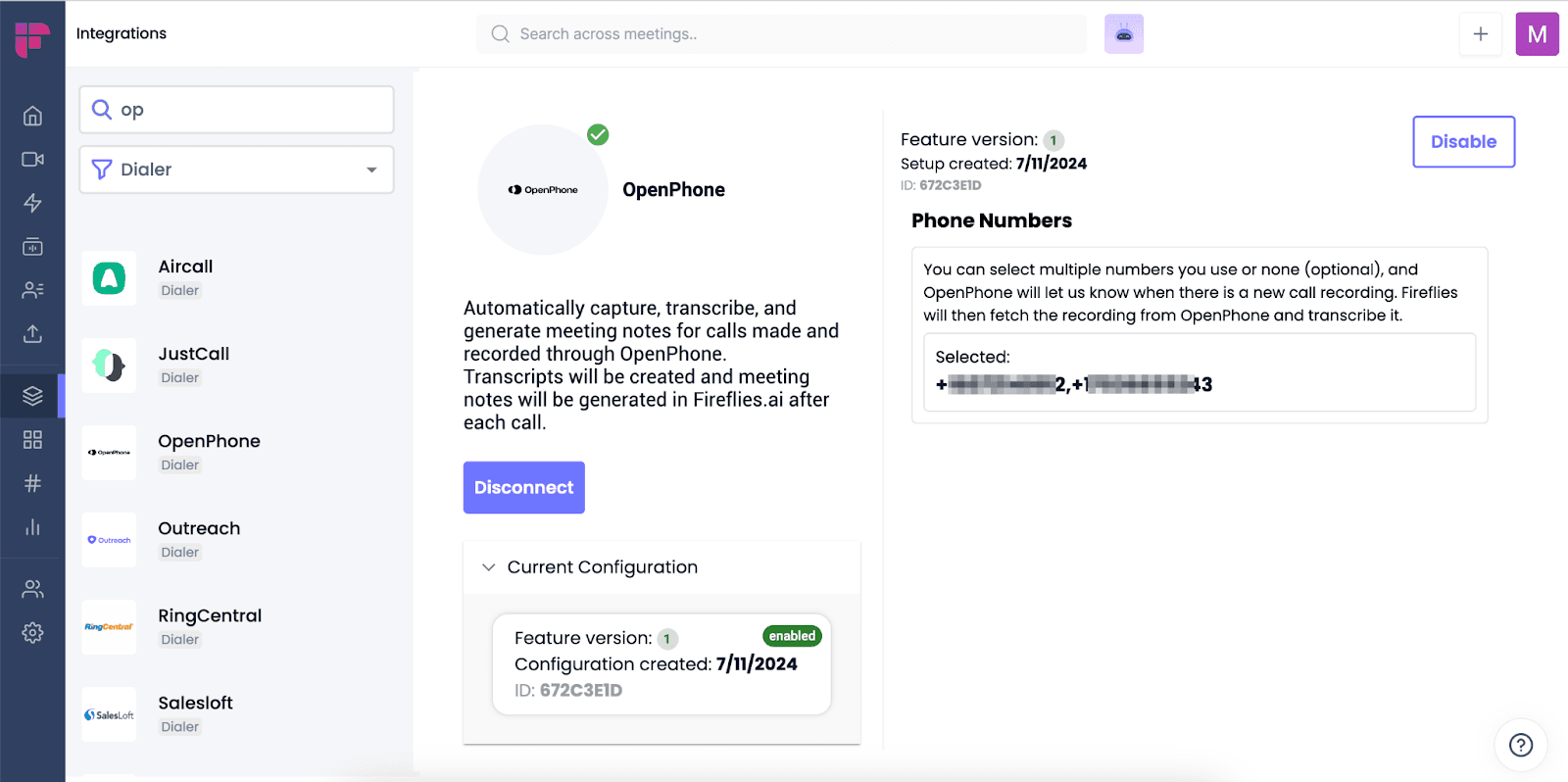Open the help question mark icon
Image resolution: width=1568 pixels, height=782 pixels.
1521,745
